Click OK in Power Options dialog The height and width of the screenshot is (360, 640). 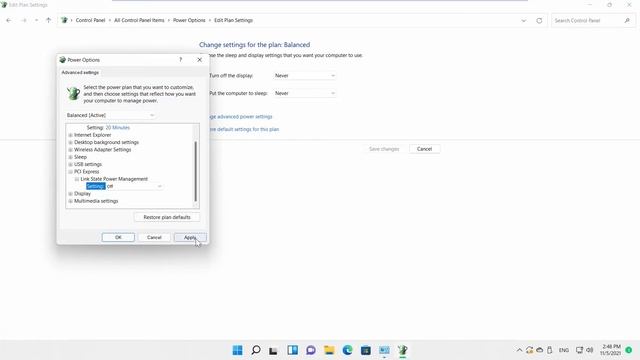point(118,237)
